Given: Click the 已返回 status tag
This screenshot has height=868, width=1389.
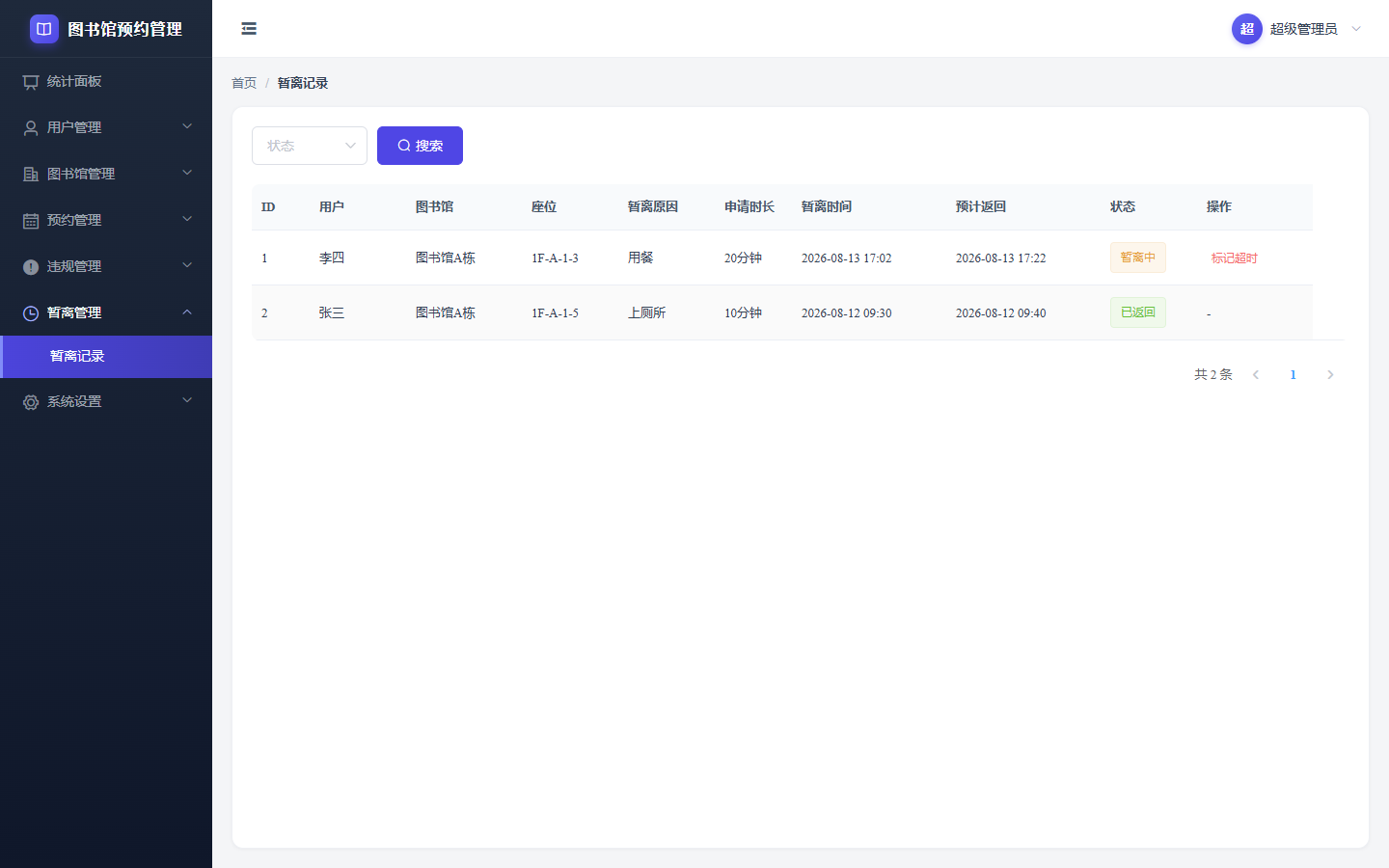Looking at the screenshot, I should tap(1138, 312).
